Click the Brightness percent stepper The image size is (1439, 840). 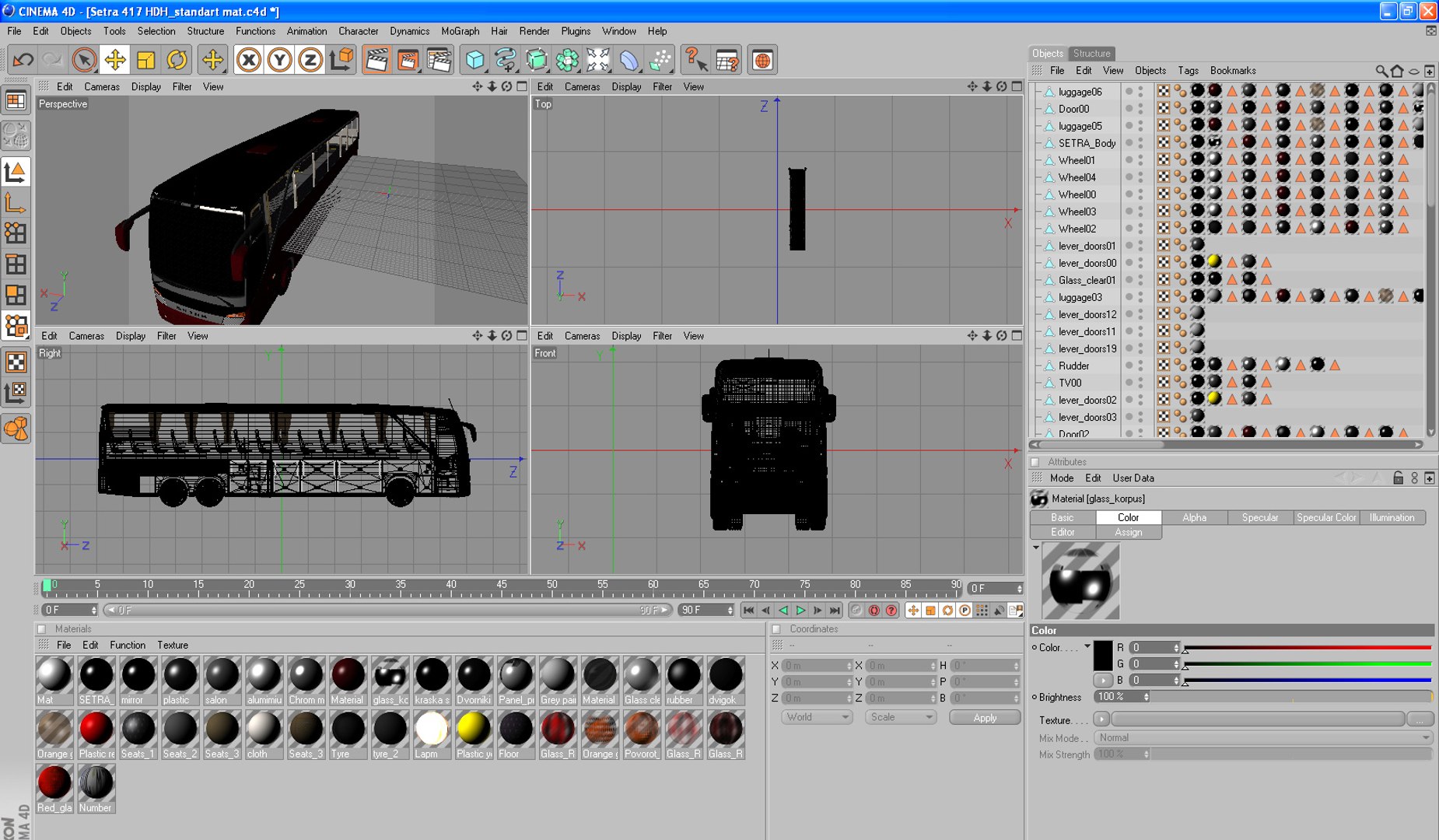coord(1146,697)
